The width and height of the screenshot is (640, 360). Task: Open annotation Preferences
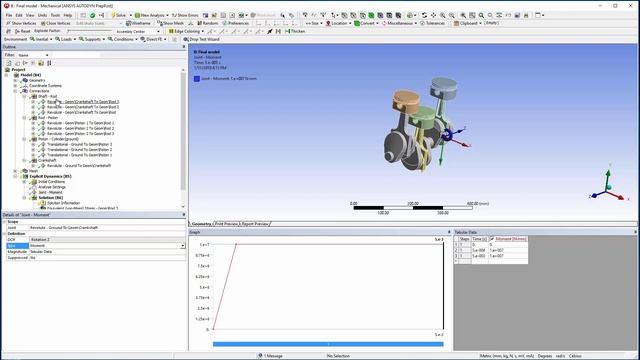tap(236, 23)
